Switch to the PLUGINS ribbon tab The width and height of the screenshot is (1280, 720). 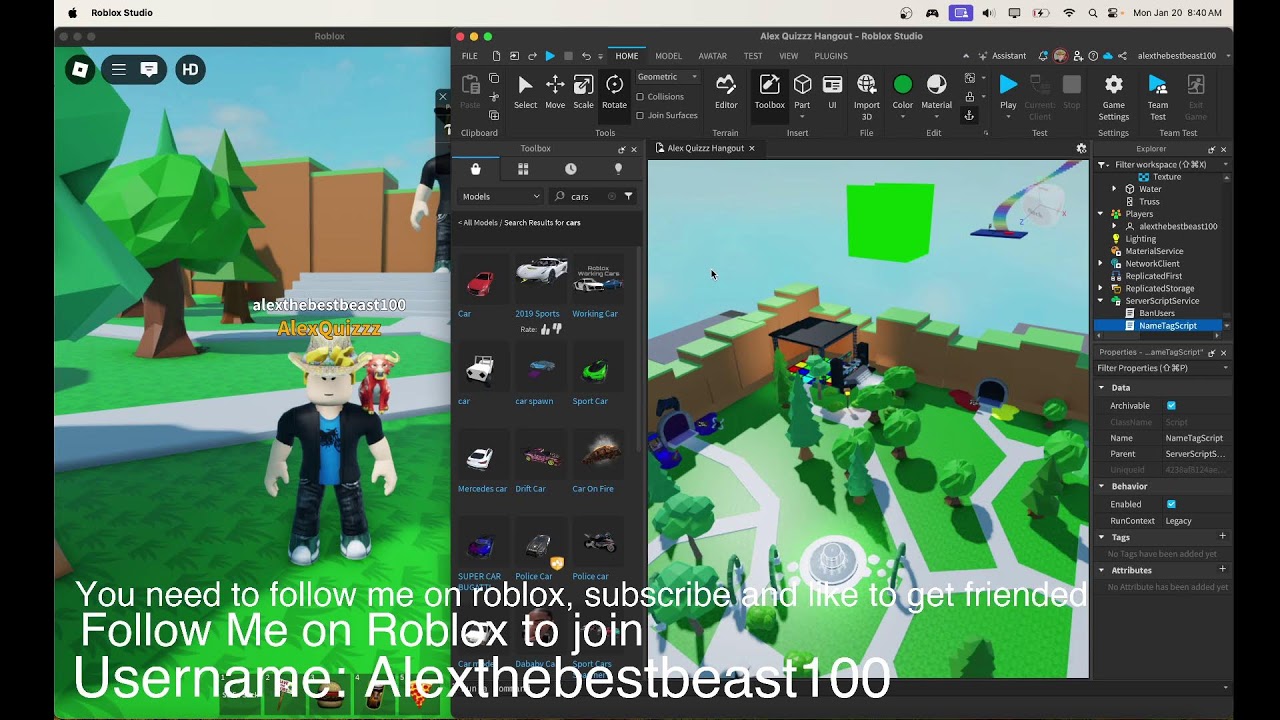pyautogui.click(x=831, y=56)
